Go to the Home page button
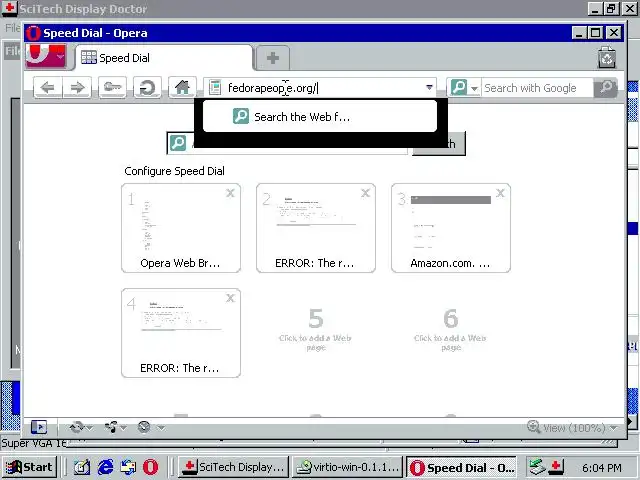The height and width of the screenshot is (480, 640). coord(182,87)
